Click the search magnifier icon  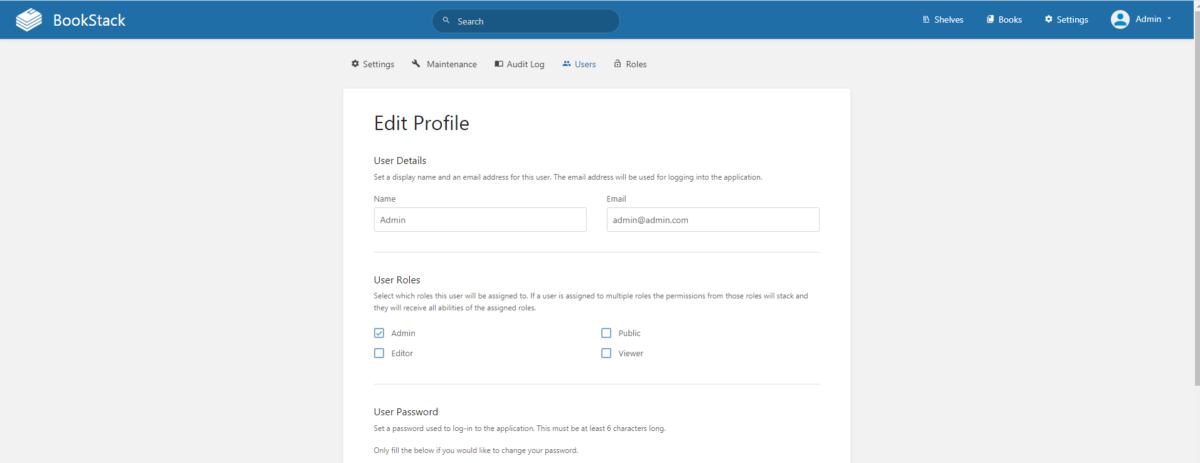446,21
